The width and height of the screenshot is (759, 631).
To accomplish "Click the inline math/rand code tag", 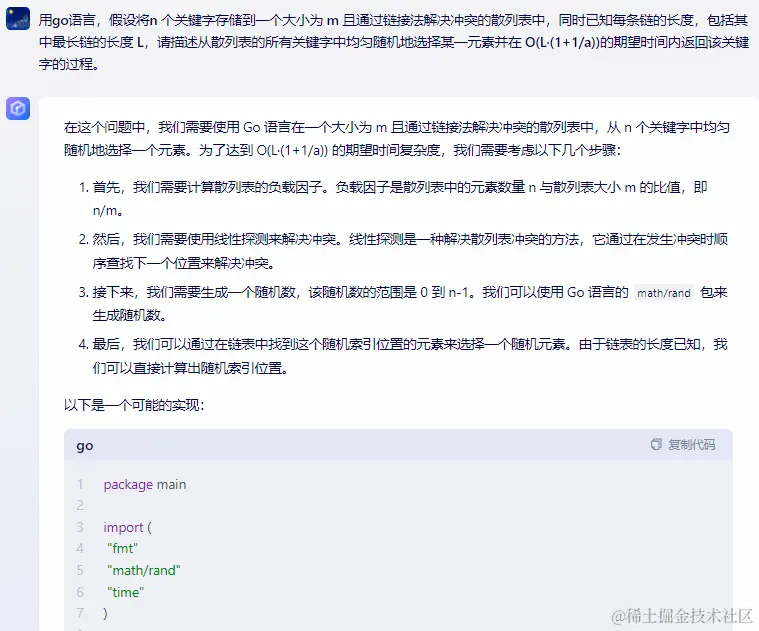I will [x=664, y=293].
